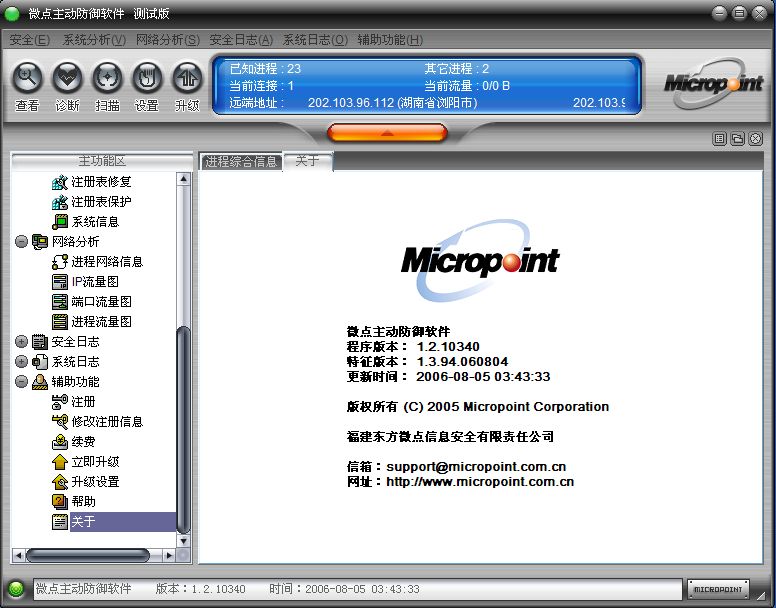Click the 修改注册信息 icon

[59, 421]
